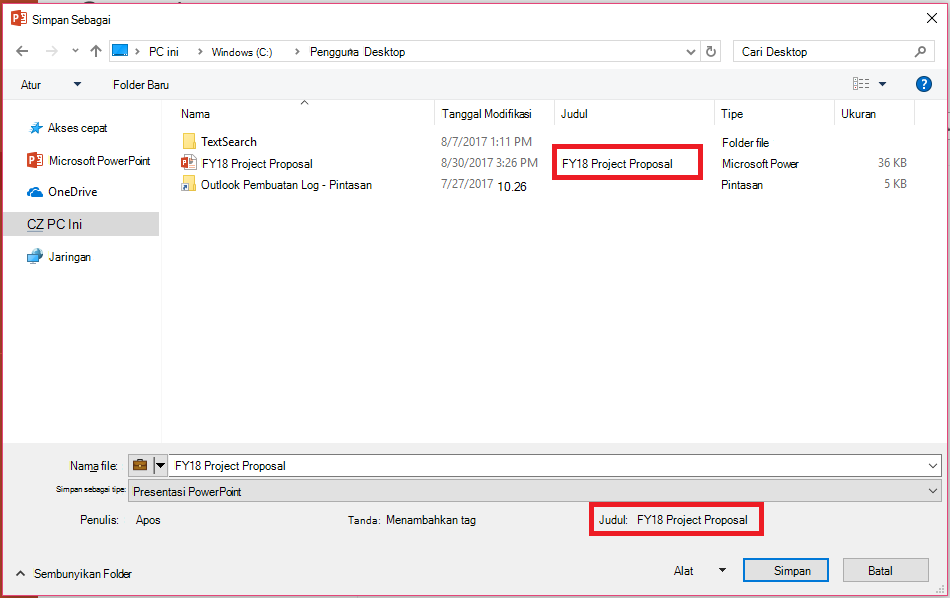Expand the address bar history dropdown
This screenshot has width=950, height=598.
690,52
